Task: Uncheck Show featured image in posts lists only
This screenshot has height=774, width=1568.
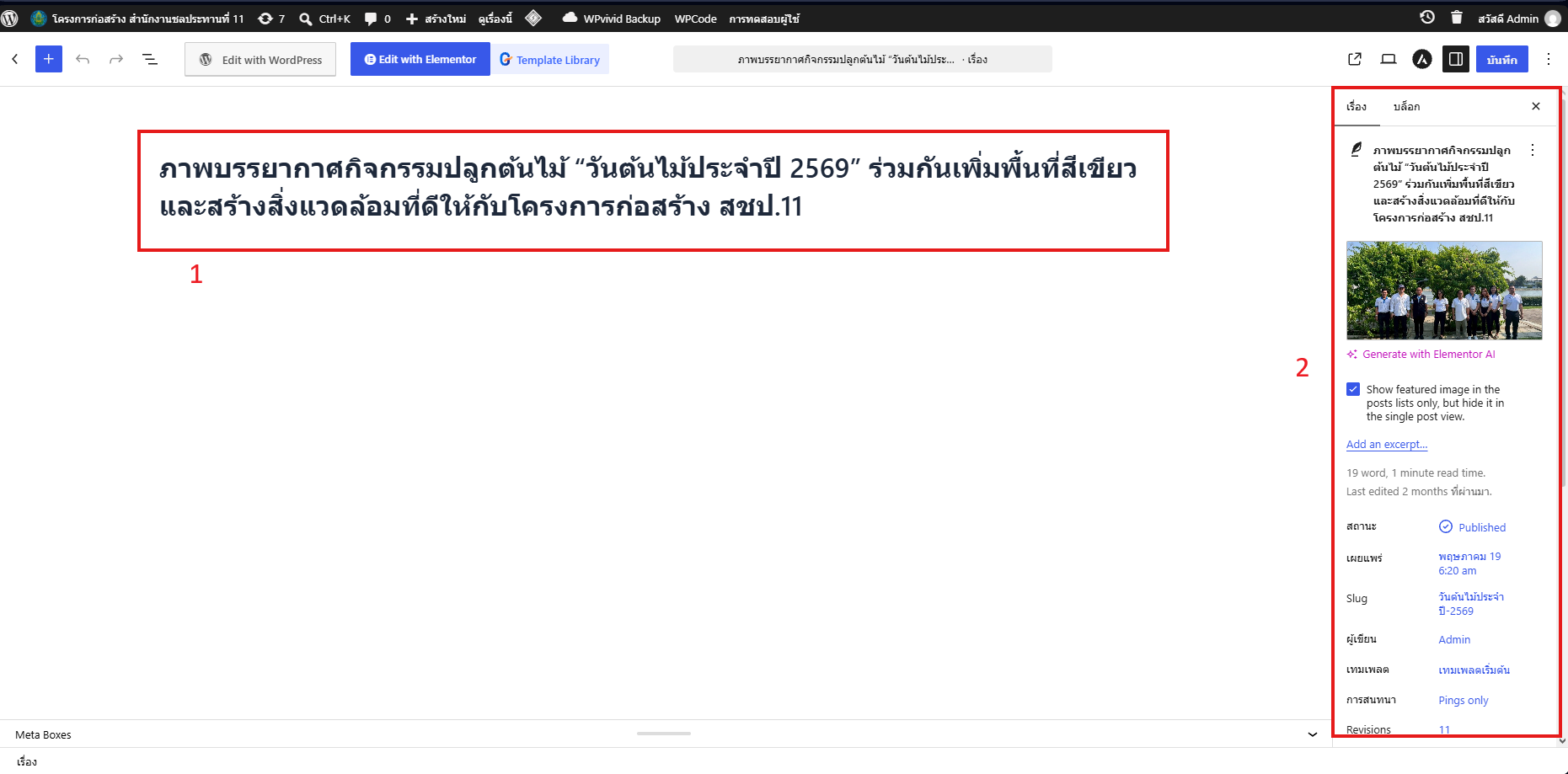Action: pyautogui.click(x=1353, y=389)
